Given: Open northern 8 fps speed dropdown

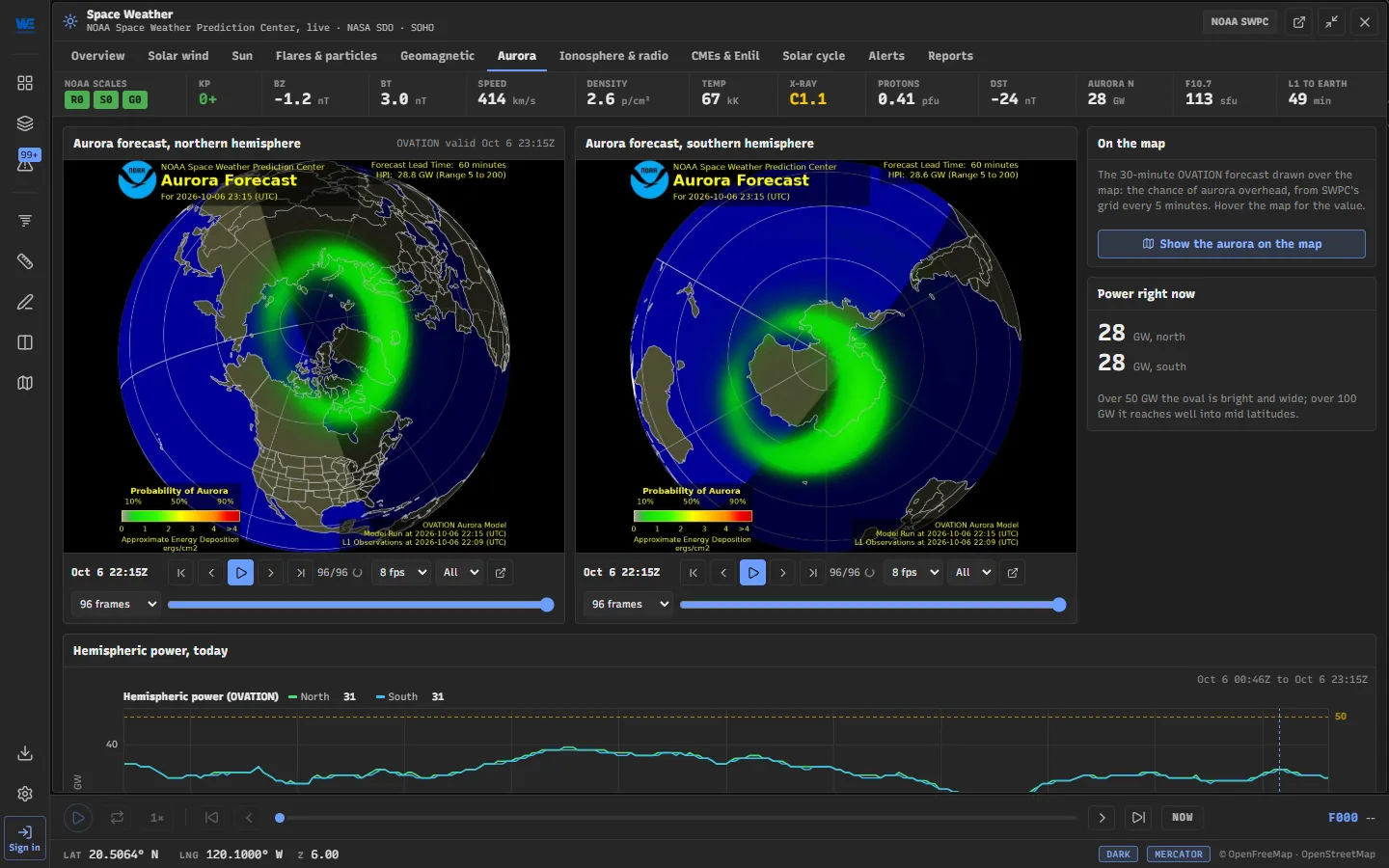Looking at the screenshot, I should (x=402, y=573).
